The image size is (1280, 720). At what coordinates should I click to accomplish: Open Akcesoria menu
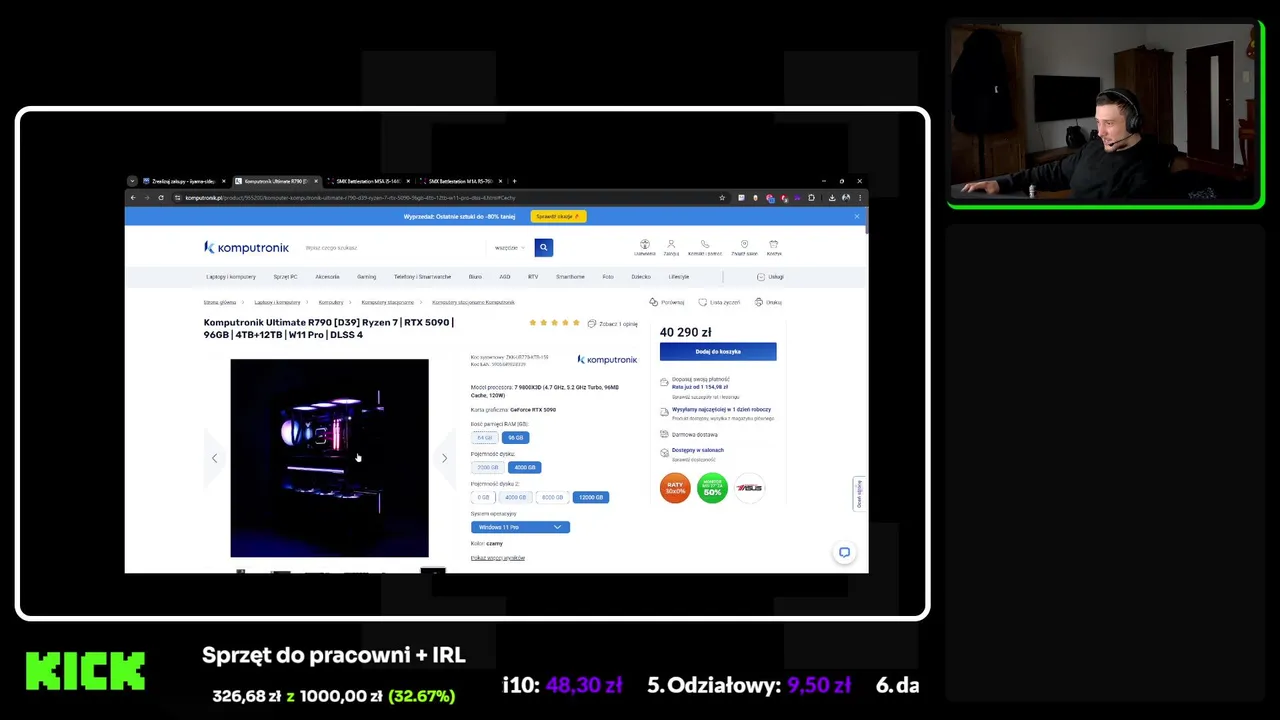click(327, 277)
